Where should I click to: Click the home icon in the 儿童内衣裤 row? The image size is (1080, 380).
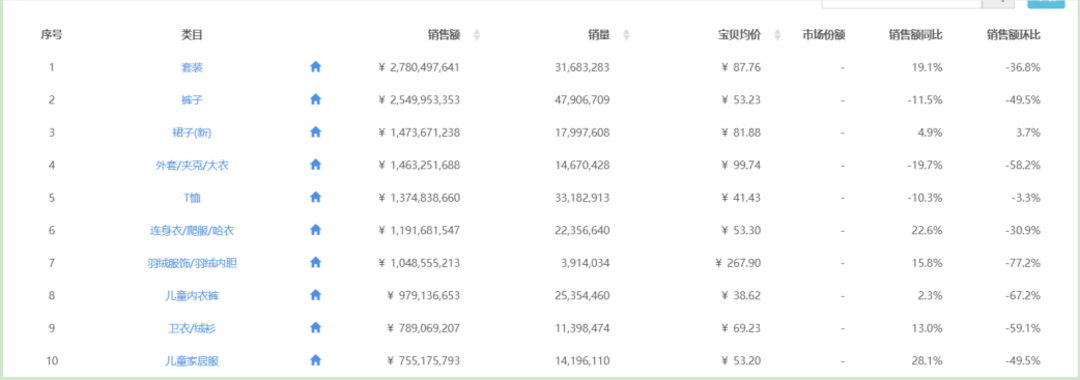(315, 295)
